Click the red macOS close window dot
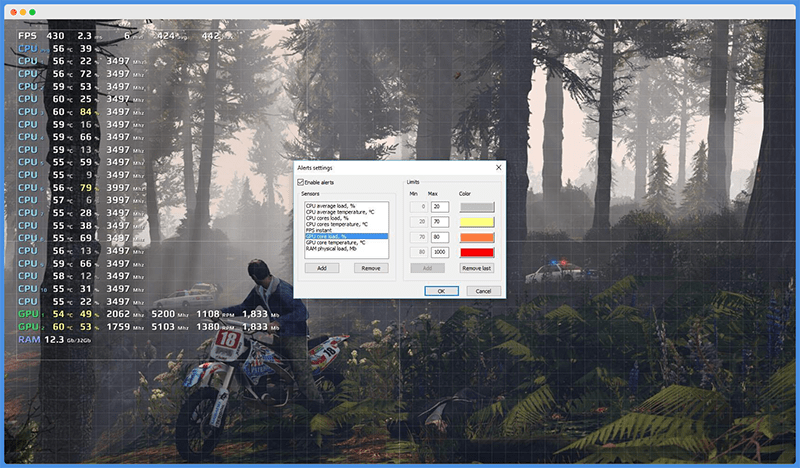Screen dimensions: 800x468 pos(14,12)
